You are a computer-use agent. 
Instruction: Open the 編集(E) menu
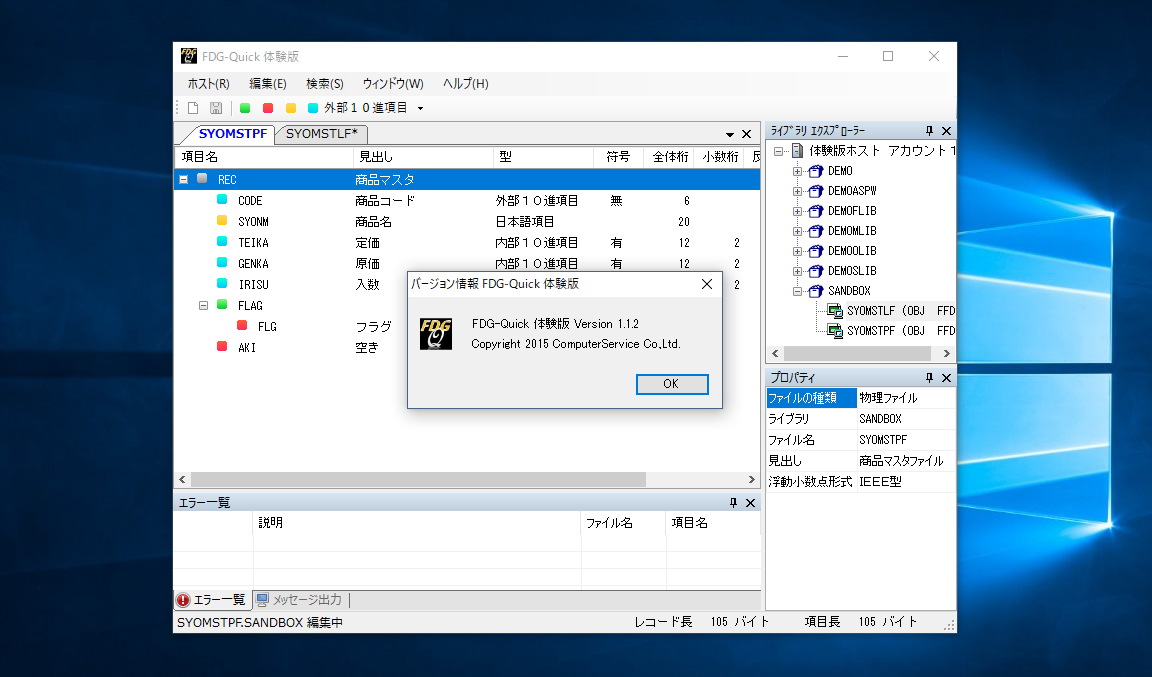coord(267,84)
